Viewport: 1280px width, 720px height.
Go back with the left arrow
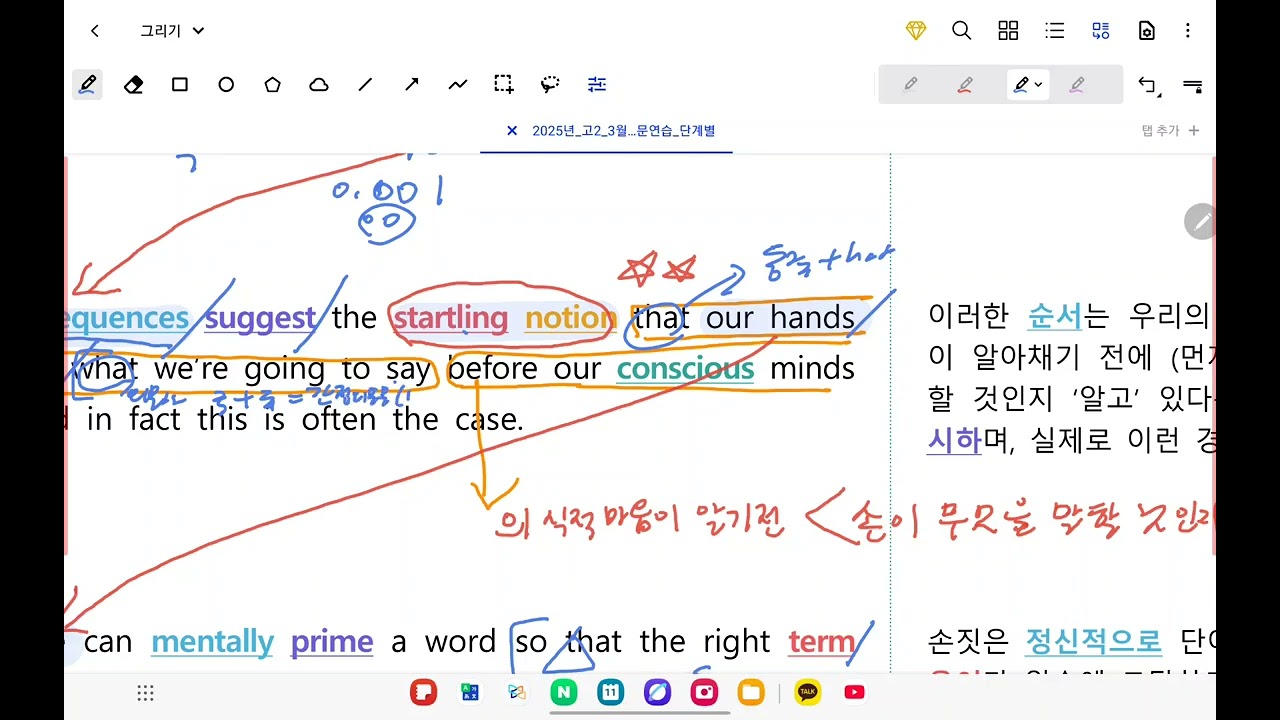coord(95,31)
